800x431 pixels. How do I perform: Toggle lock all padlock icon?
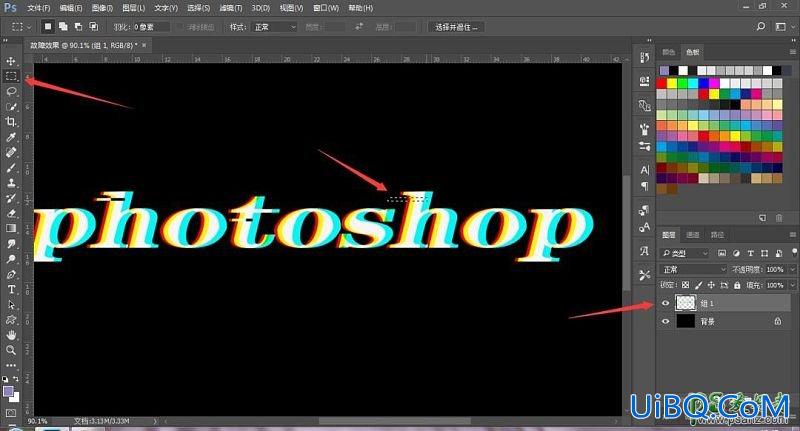click(737, 285)
